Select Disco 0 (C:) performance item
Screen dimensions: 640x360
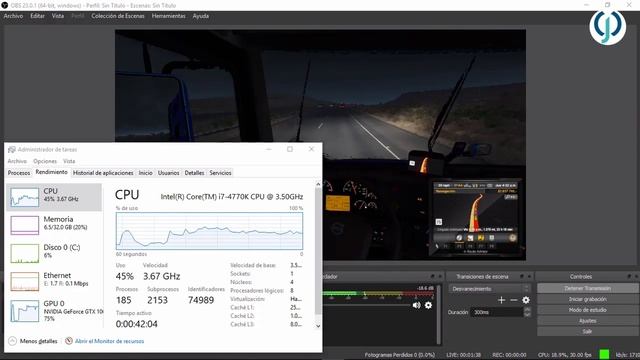pyautogui.click(x=54, y=253)
